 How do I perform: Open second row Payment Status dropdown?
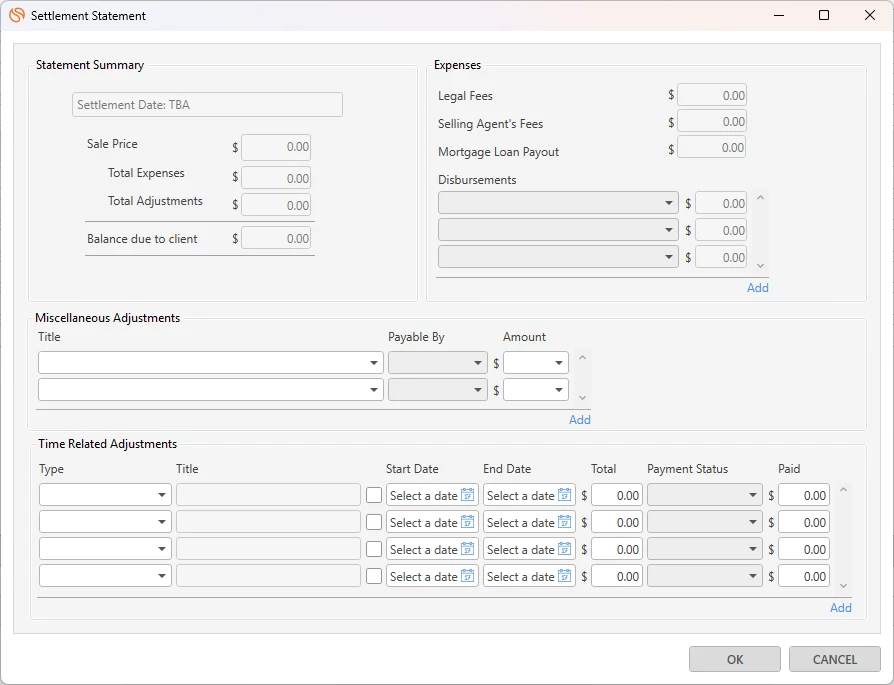[x=705, y=522]
